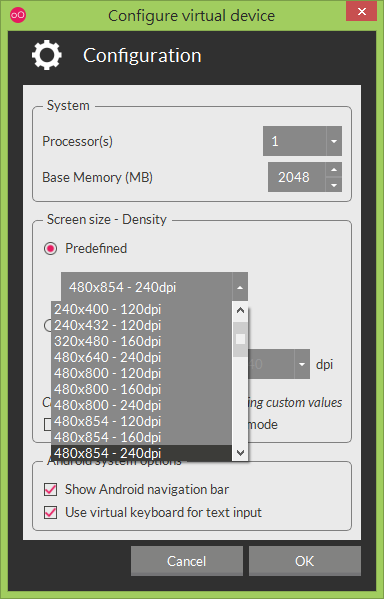Decrease Base Memory with down arrow
385x599 pixels.
(x=334, y=185)
